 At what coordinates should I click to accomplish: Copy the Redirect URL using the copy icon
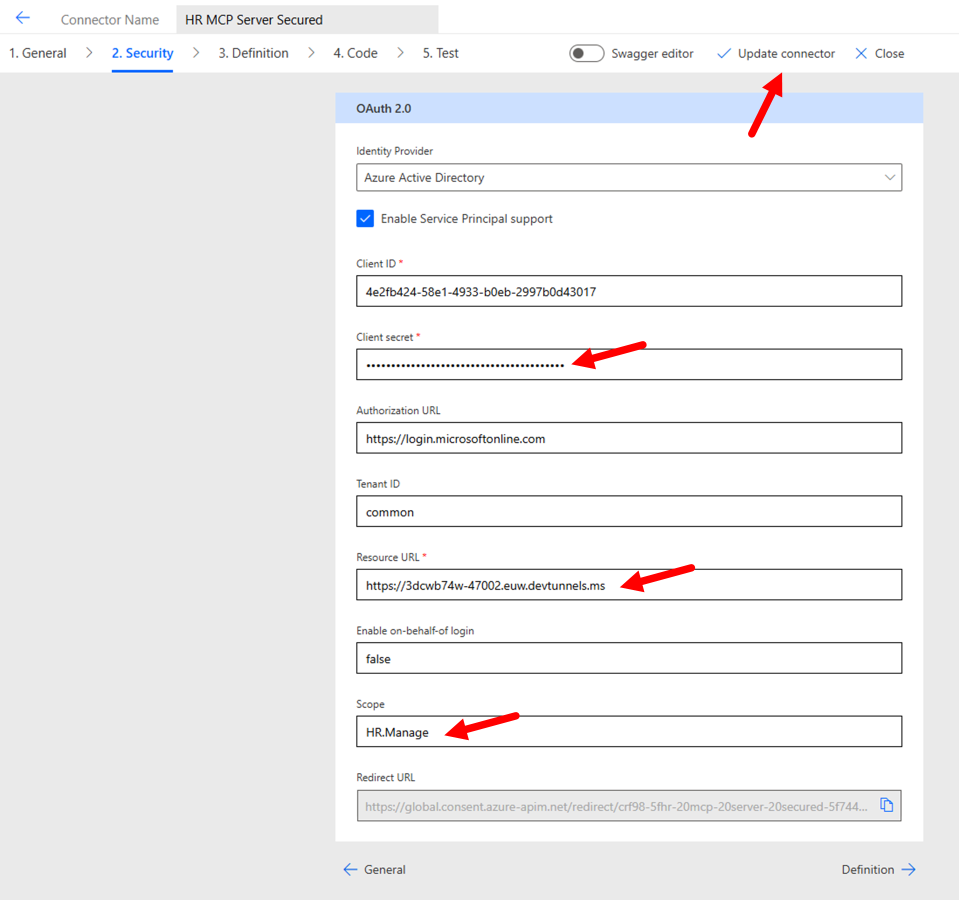click(x=887, y=805)
